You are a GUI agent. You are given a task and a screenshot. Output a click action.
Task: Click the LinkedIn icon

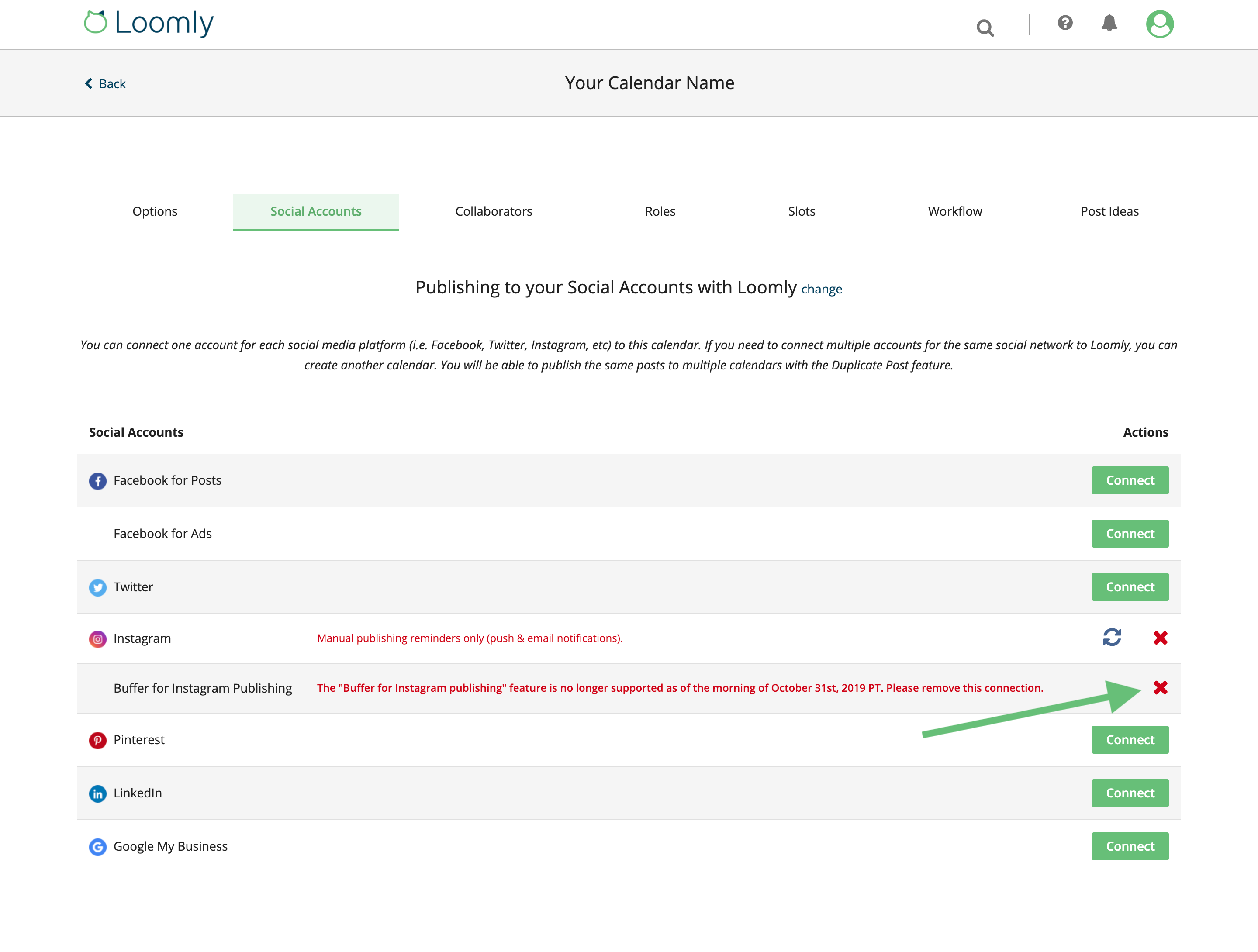pyautogui.click(x=98, y=794)
